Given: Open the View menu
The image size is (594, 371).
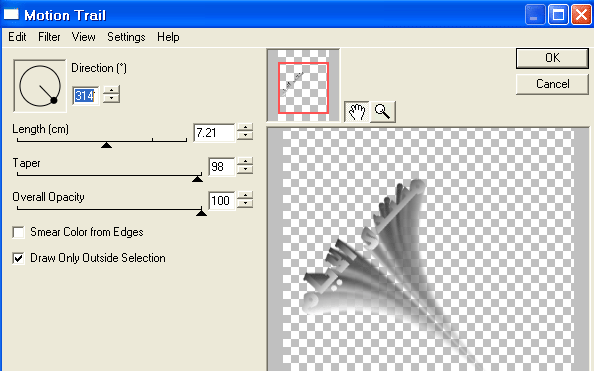Looking at the screenshot, I should tap(84, 37).
